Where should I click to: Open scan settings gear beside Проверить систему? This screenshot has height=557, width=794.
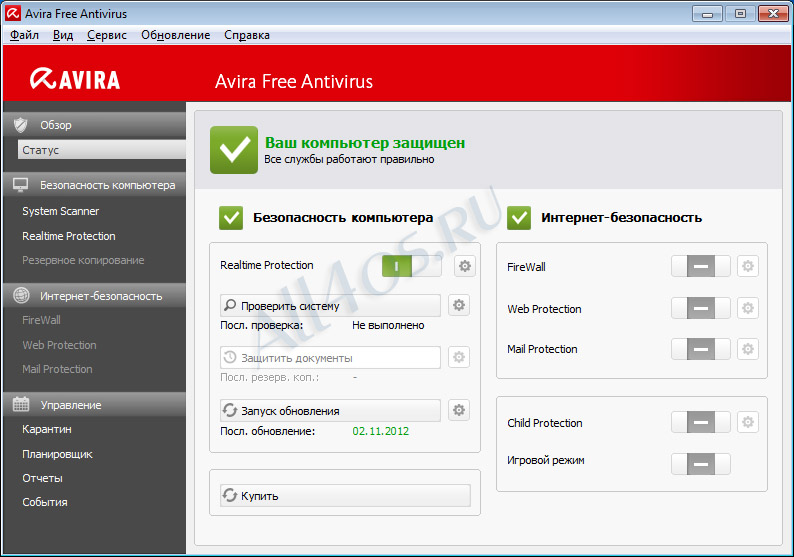tap(459, 305)
